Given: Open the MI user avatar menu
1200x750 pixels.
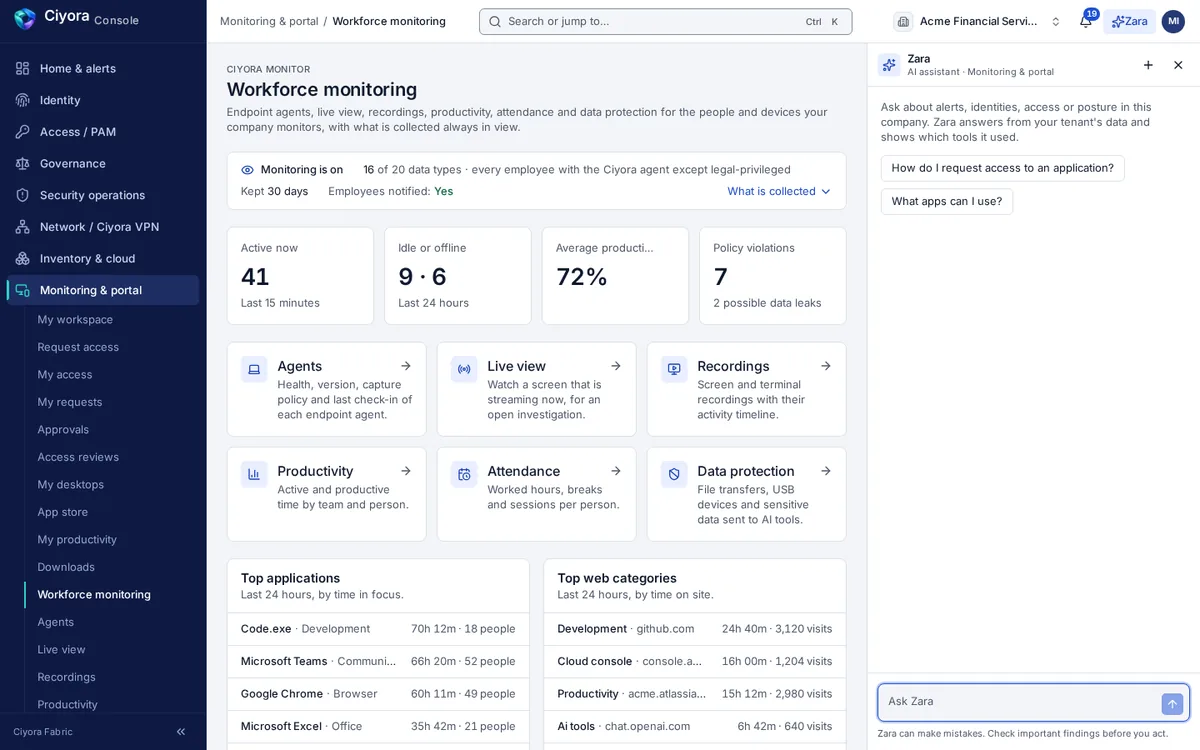Looking at the screenshot, I should 1173,21.
